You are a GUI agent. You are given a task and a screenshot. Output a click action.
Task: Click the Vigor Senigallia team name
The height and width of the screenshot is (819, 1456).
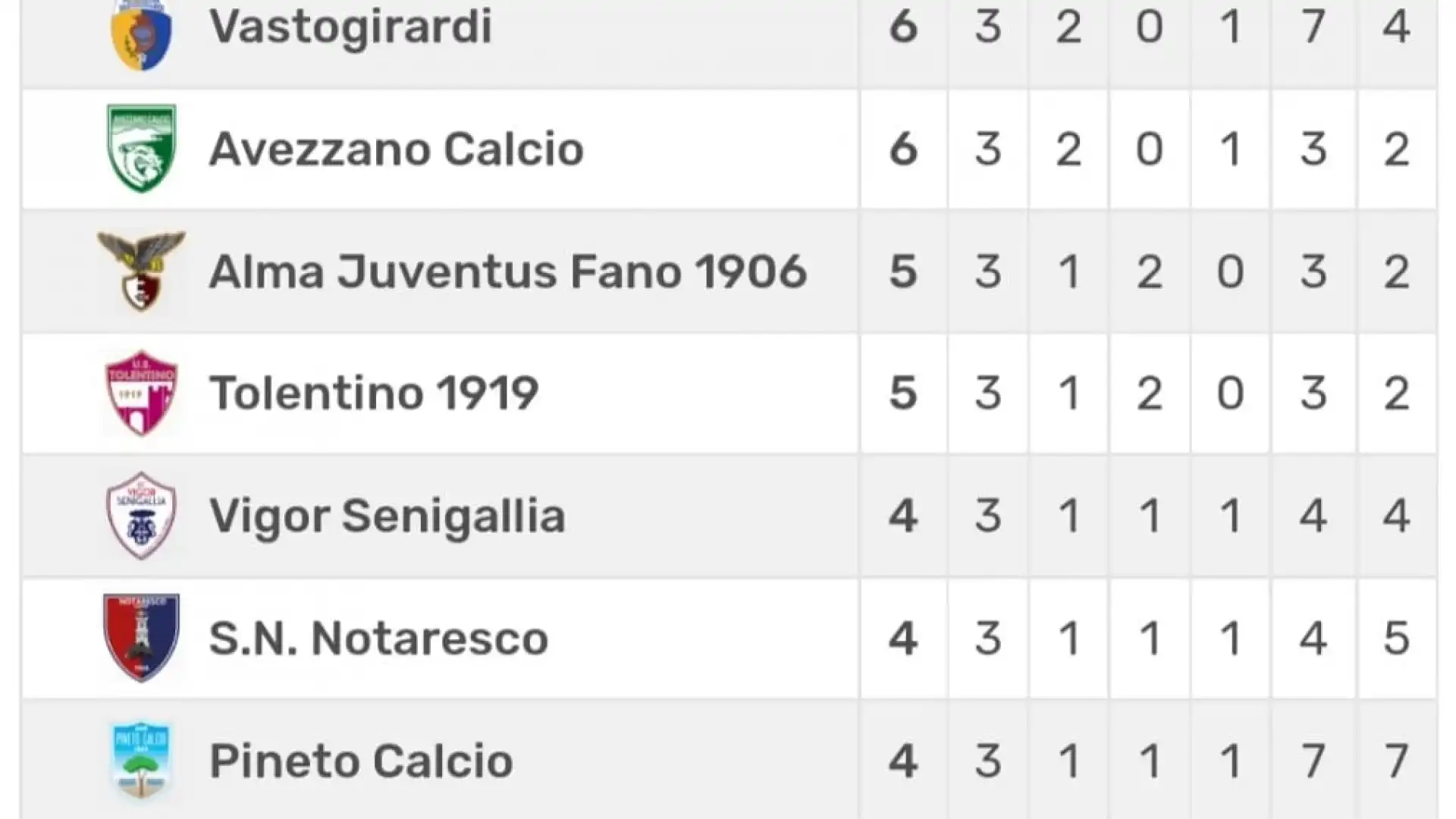click(x=388, y=516)
